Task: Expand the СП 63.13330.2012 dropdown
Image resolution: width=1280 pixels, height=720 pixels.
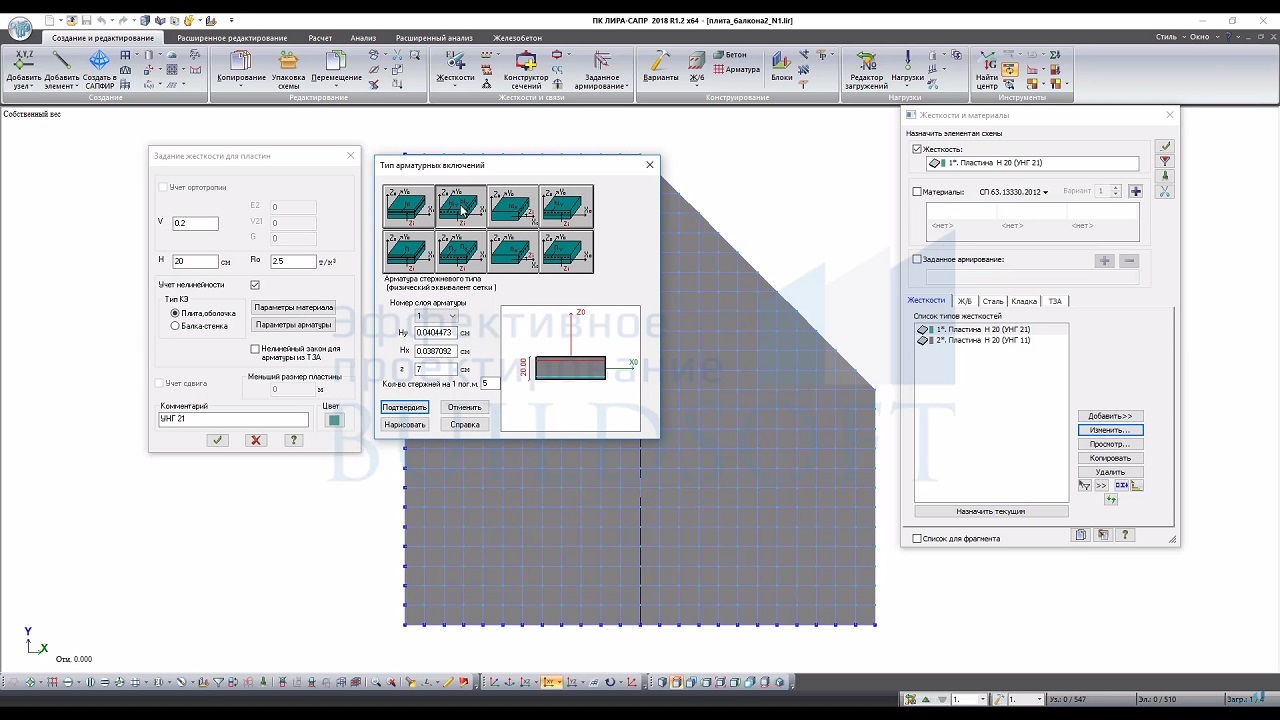Action: point(1045,192)
